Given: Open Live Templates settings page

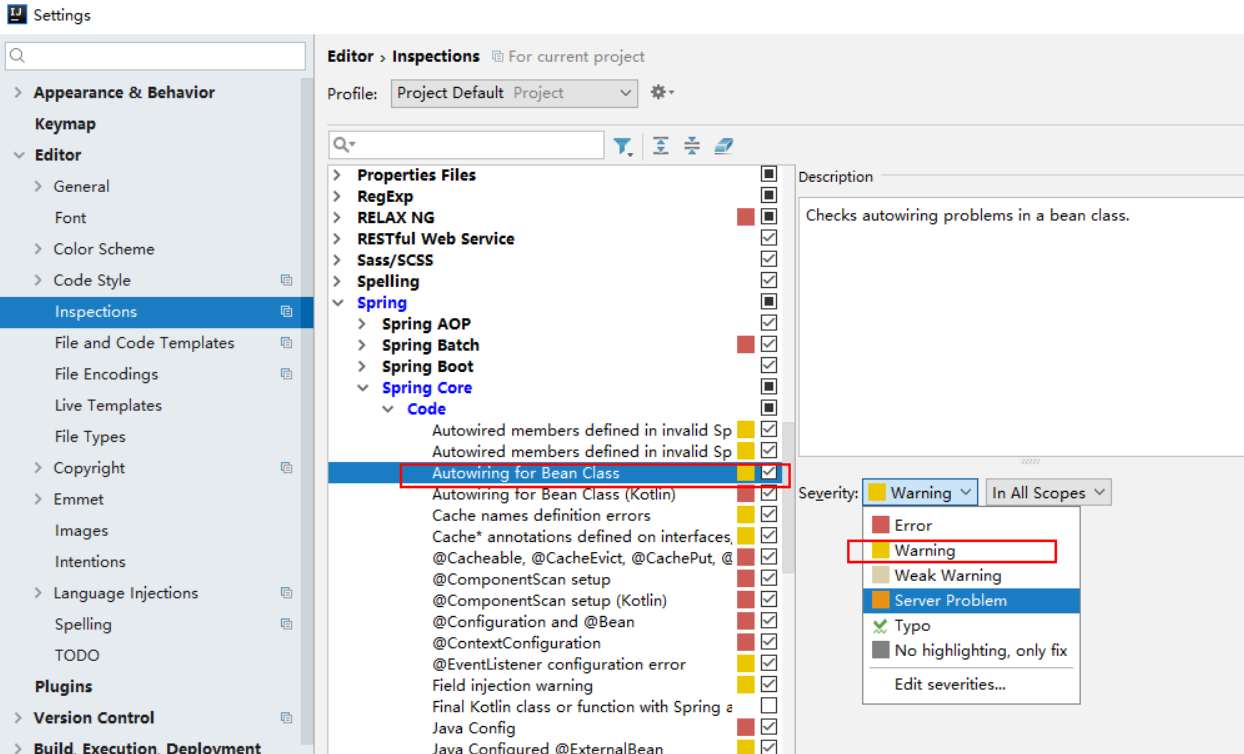Looking at the screenshot, I should [108, 405].
